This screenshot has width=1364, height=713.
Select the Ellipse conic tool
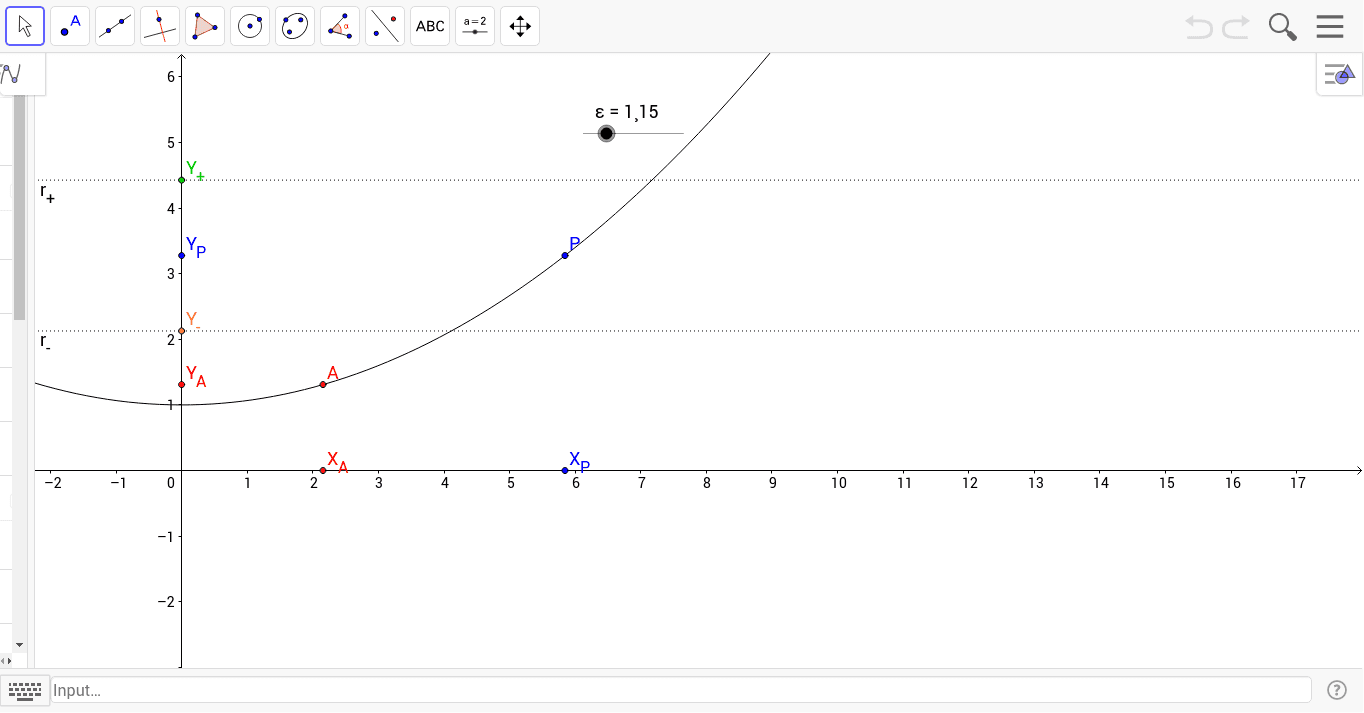click(x=295, y=26)
